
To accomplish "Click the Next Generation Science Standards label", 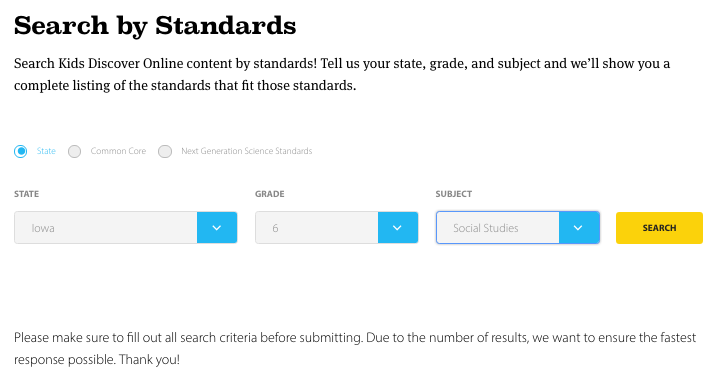I will [247, 151].
